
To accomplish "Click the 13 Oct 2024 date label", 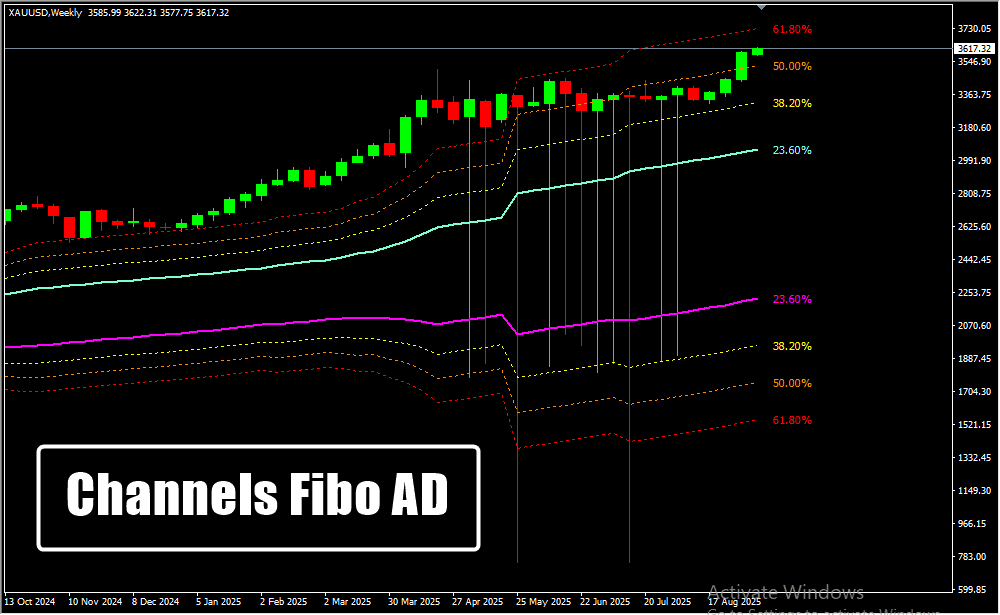I will pos(32,602).
